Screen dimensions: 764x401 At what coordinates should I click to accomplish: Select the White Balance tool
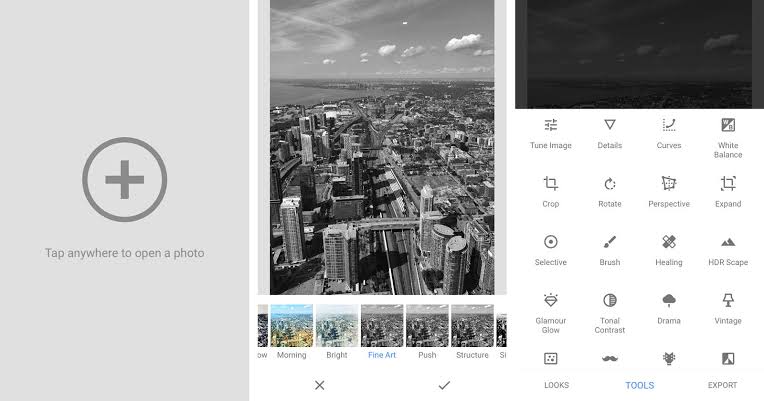(x=728, y=135)
